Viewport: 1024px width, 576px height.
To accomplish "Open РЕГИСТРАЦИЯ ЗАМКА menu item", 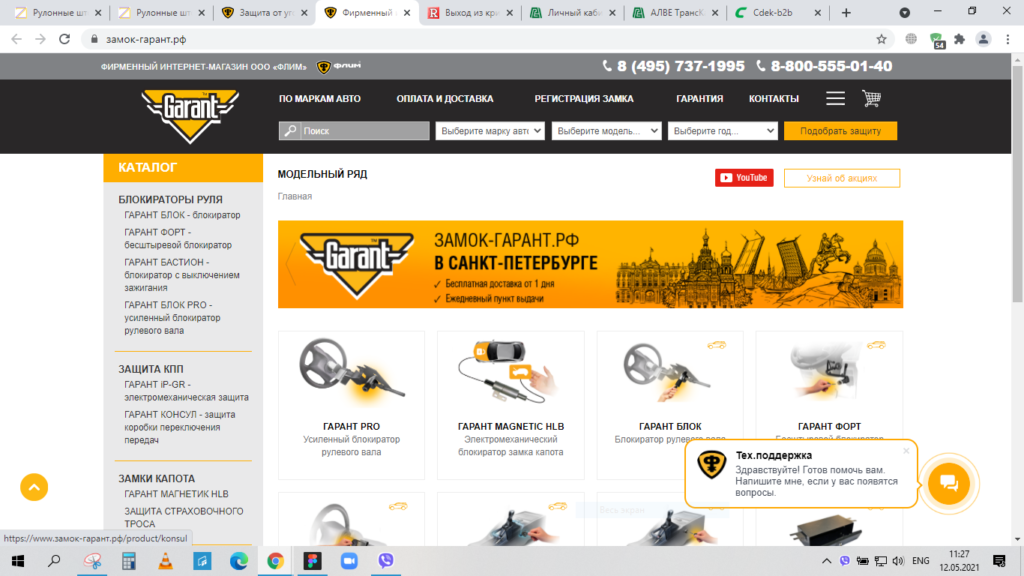I will tap(584, 99).
